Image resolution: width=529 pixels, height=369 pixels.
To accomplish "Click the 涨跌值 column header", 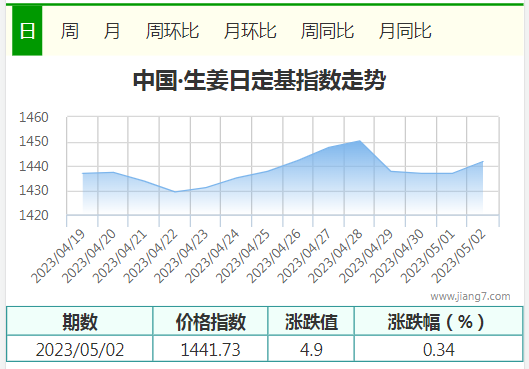I will (311, 321).
